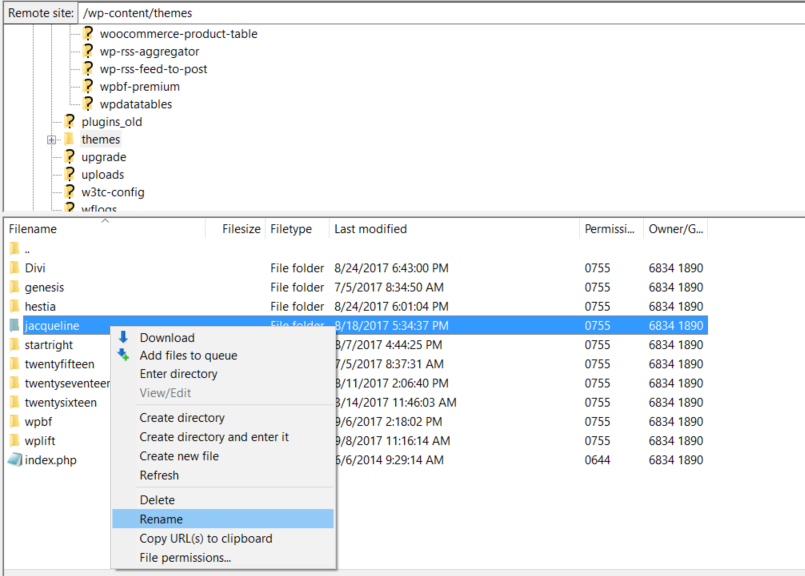This screenshot has height=576, width=805.
Task: Click the wp-rss-feed-to-post tree label
Action: (x=154, y=69)
